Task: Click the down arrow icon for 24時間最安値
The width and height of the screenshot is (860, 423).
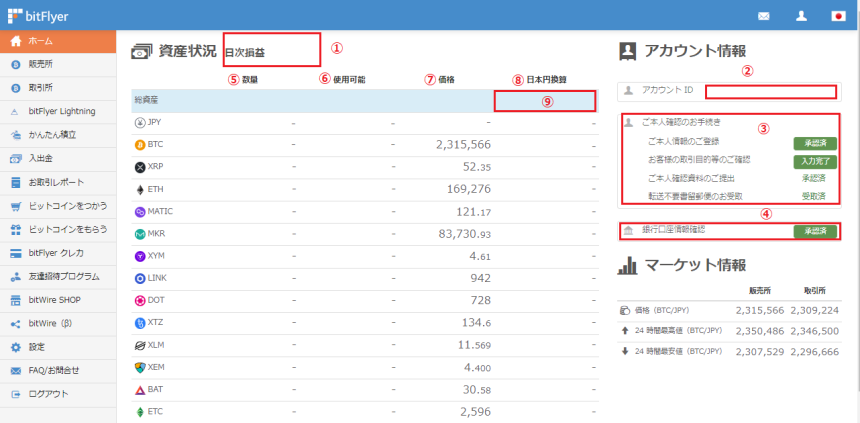Action: tap(624, 351)
